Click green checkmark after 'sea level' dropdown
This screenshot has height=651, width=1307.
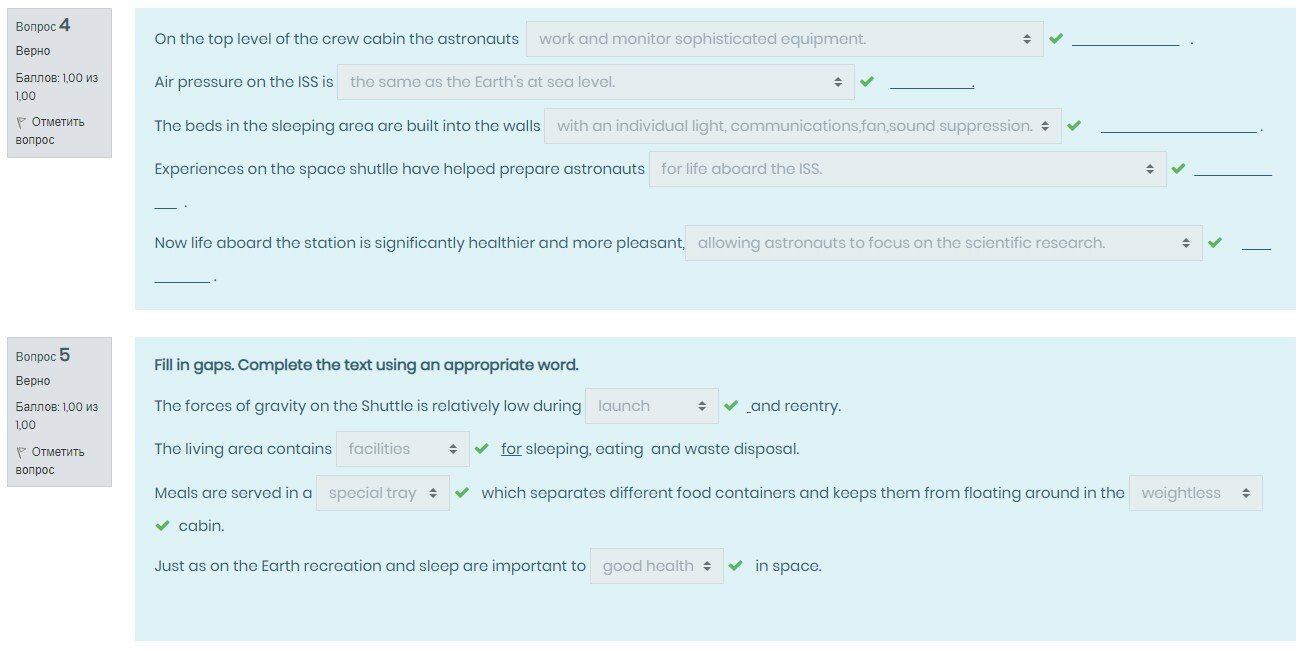(x=867, y=82)
